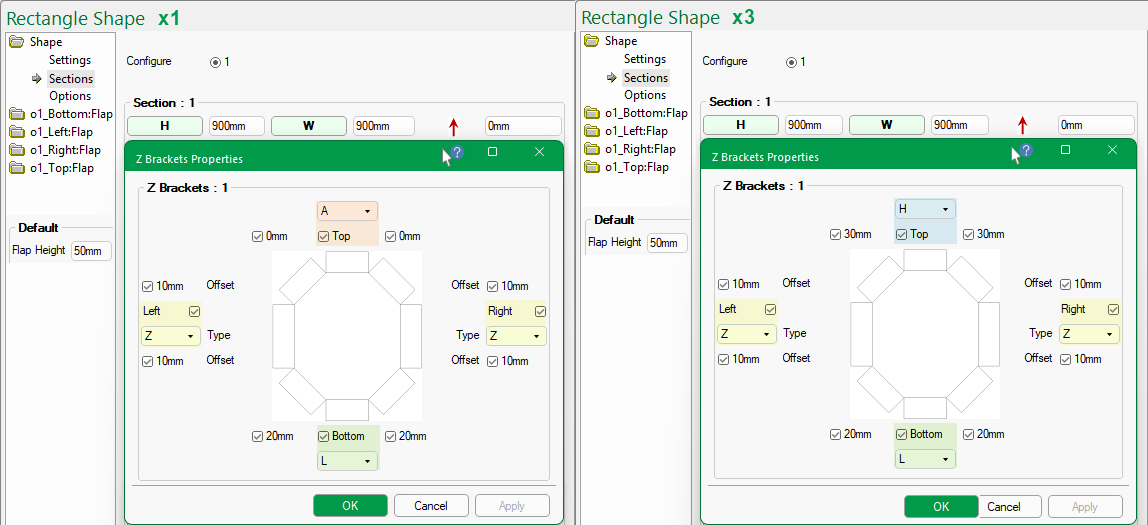
Task: Click help question mark in x3 Z Brackets dialog
Action: [x=1025, y=150]
